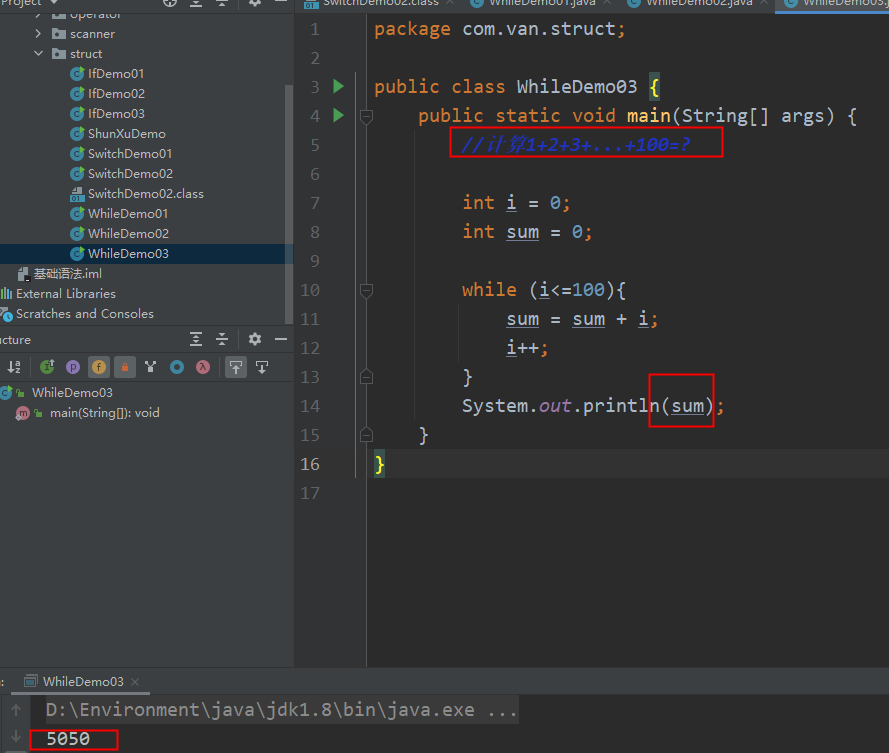This screenshot has height=753, width=889.
Task: Run main method via gutter arrow on line 4
Action: [x=338, y=115]
